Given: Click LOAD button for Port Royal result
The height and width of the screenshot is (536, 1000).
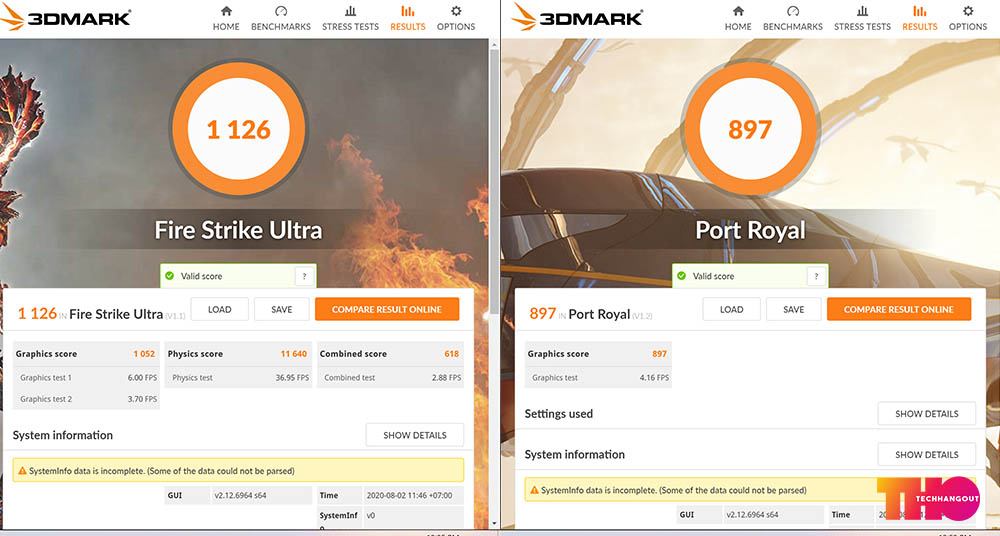Looking at the screenshot, I should point(732,309).
